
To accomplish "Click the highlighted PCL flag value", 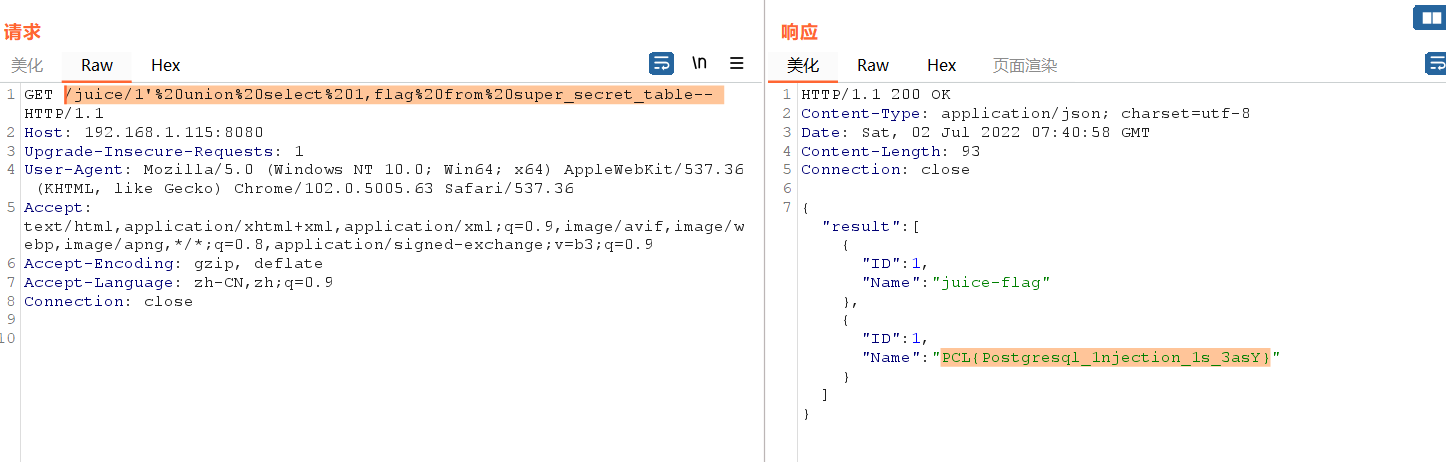I will point(1105,358).
